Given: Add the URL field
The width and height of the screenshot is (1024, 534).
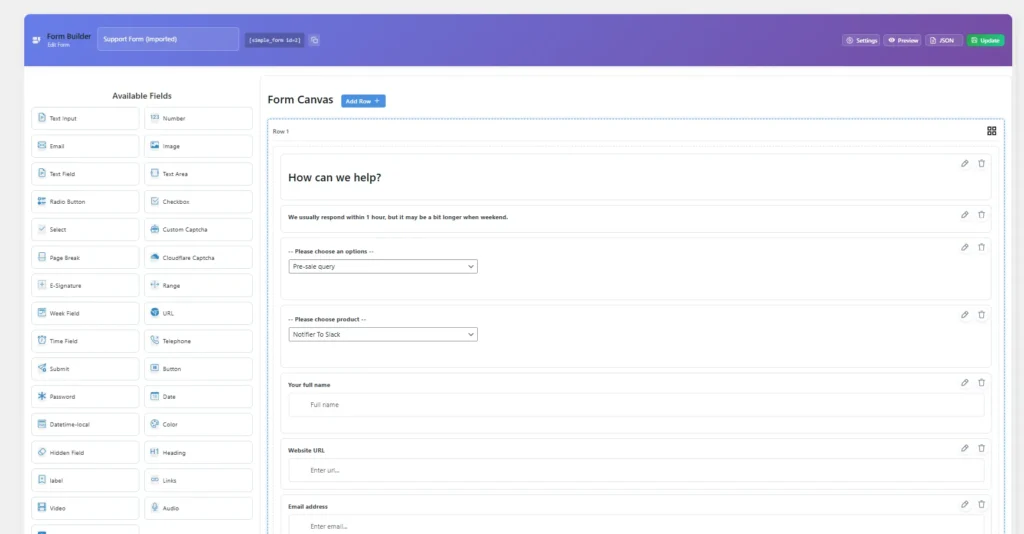Looking at the screenshot, I should pyautogui.click(x=199, y=313).
